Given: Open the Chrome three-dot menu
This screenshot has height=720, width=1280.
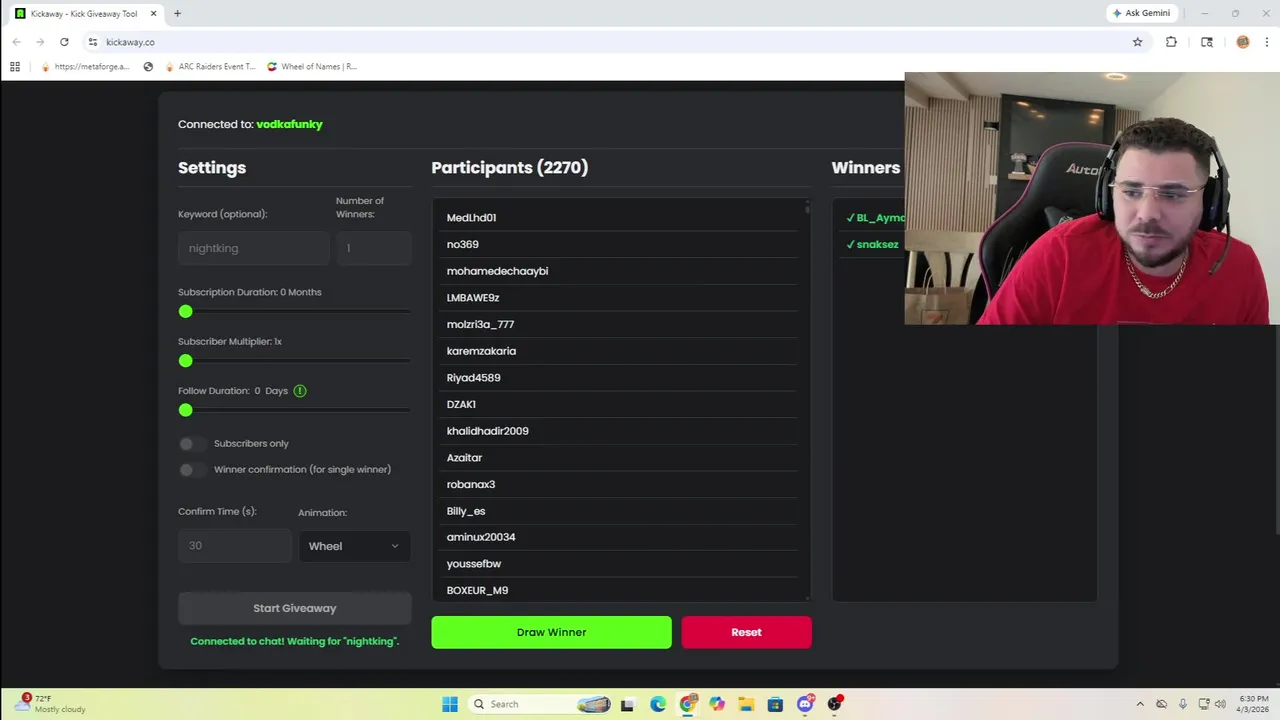Looking at the screenshot, I should click(x=1267, y=42).
